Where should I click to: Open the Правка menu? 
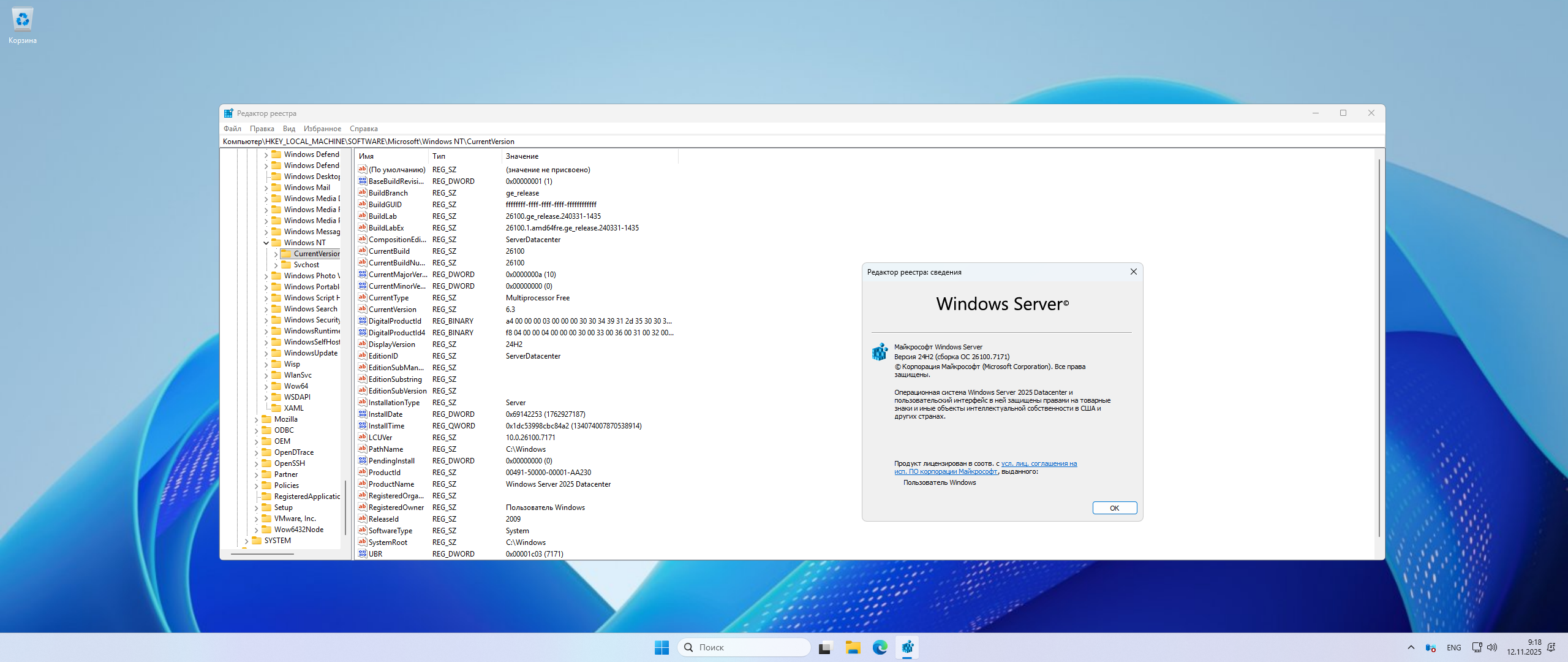pos(262,129)
